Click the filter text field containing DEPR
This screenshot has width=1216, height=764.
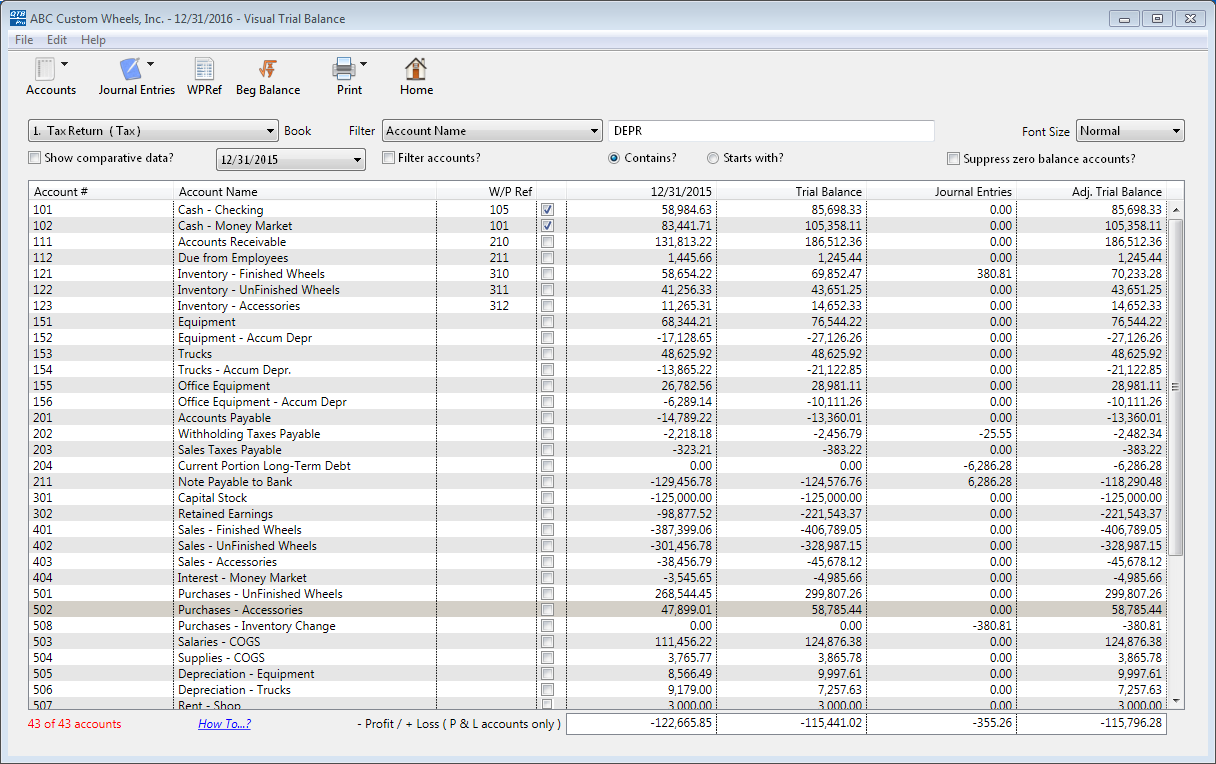click(771, 131)
